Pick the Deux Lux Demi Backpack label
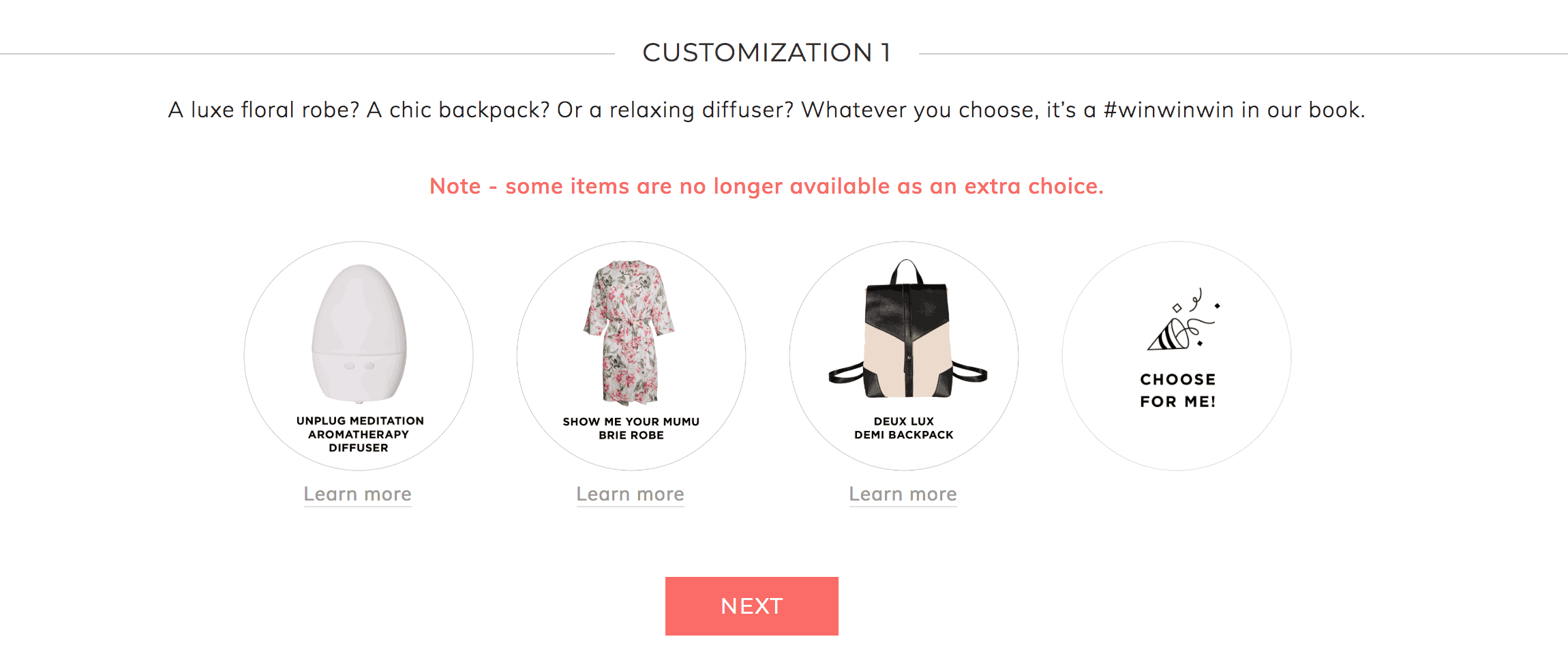 (904, 428)
